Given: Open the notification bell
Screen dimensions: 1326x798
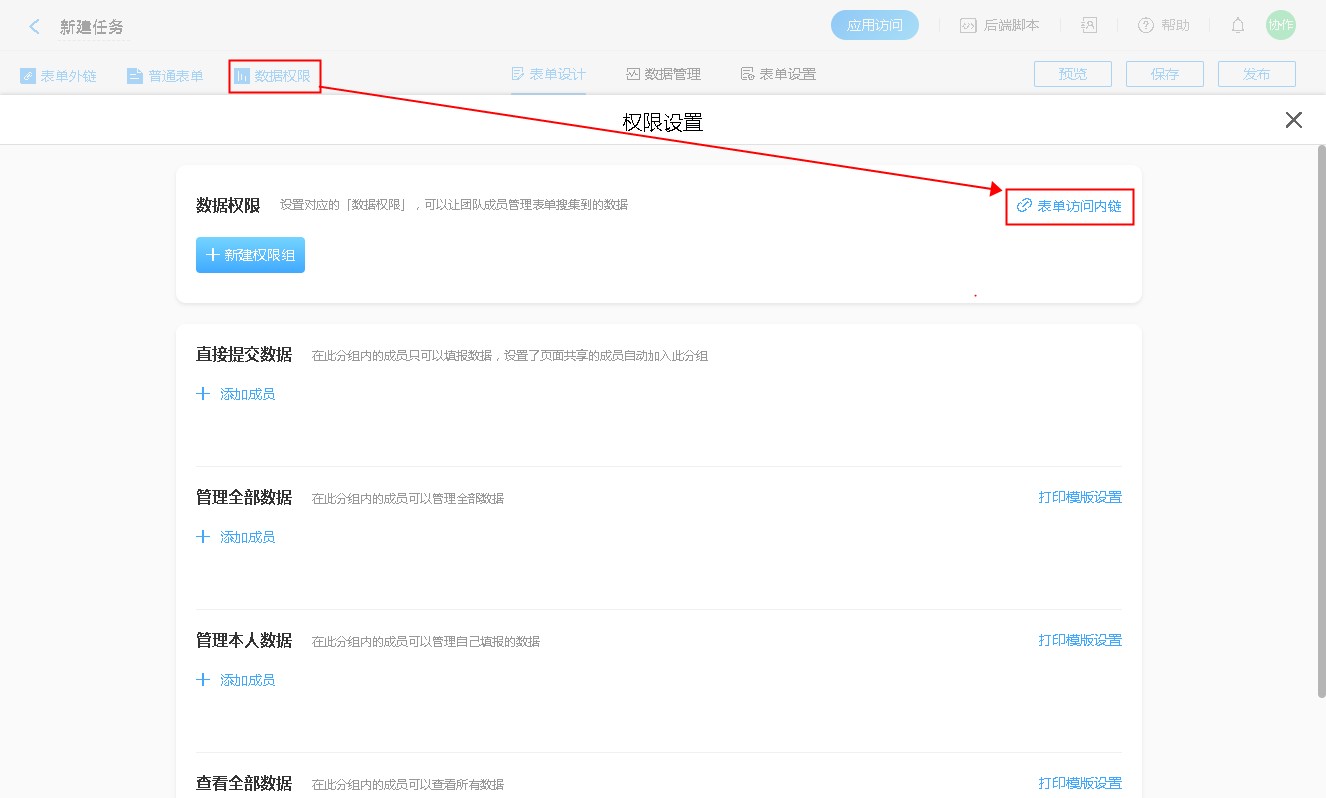Looking at the screenshot, I should pyautogui.click(x=1238, y=26).
